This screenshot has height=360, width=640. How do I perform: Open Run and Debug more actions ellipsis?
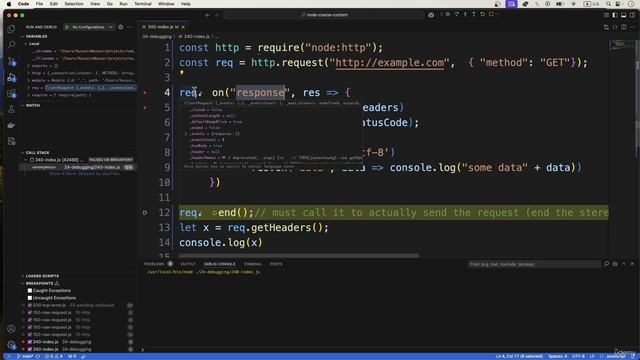130,27
